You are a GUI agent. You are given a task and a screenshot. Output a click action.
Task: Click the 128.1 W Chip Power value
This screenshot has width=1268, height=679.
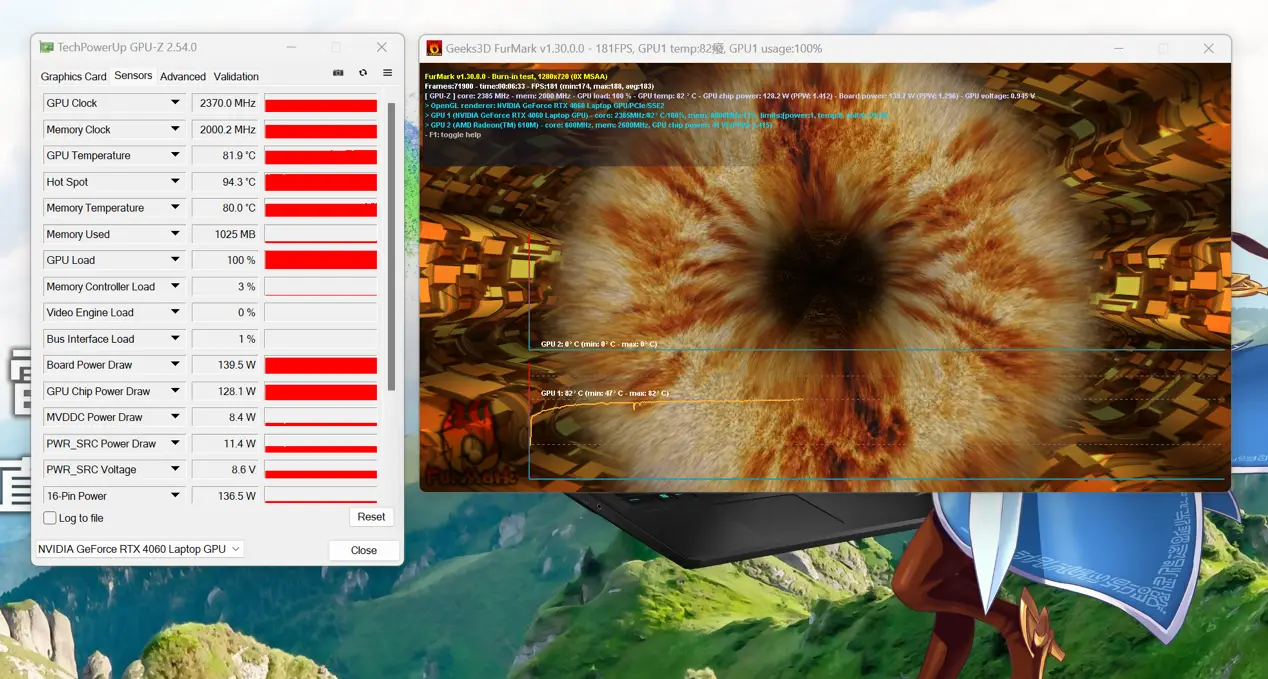coord(225,391)
